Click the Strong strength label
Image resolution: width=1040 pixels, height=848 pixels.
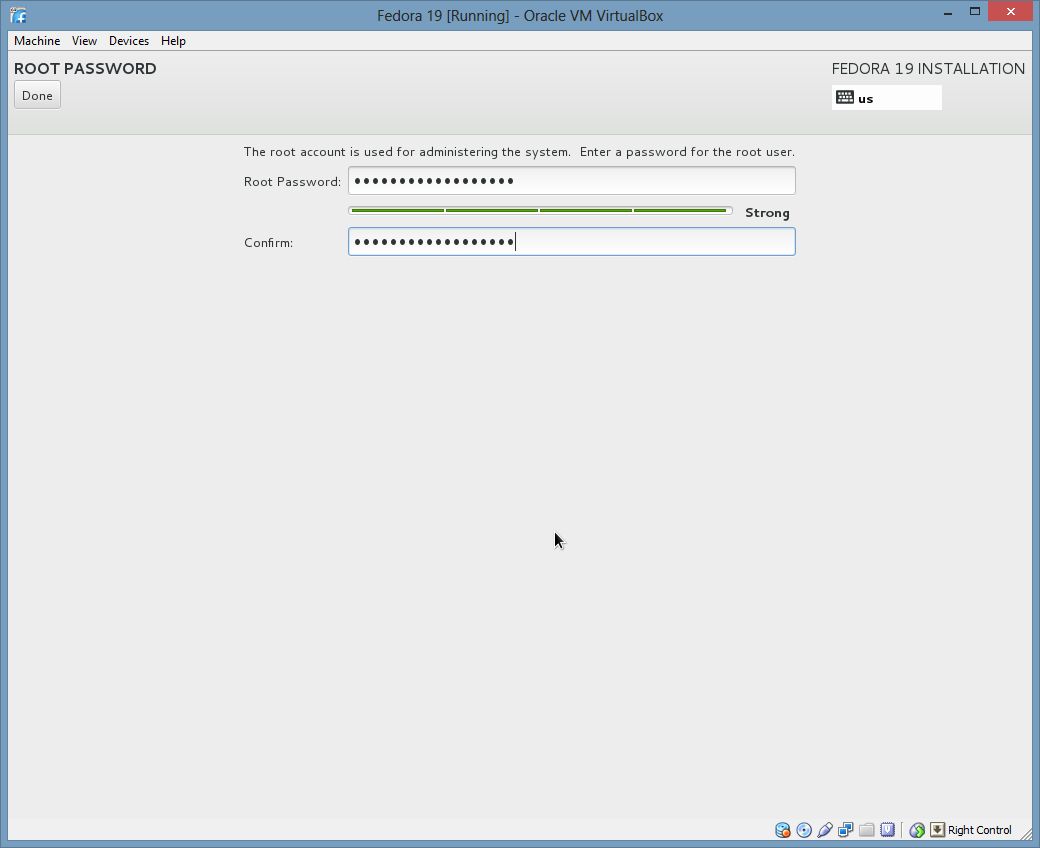(x=767, y=213)
